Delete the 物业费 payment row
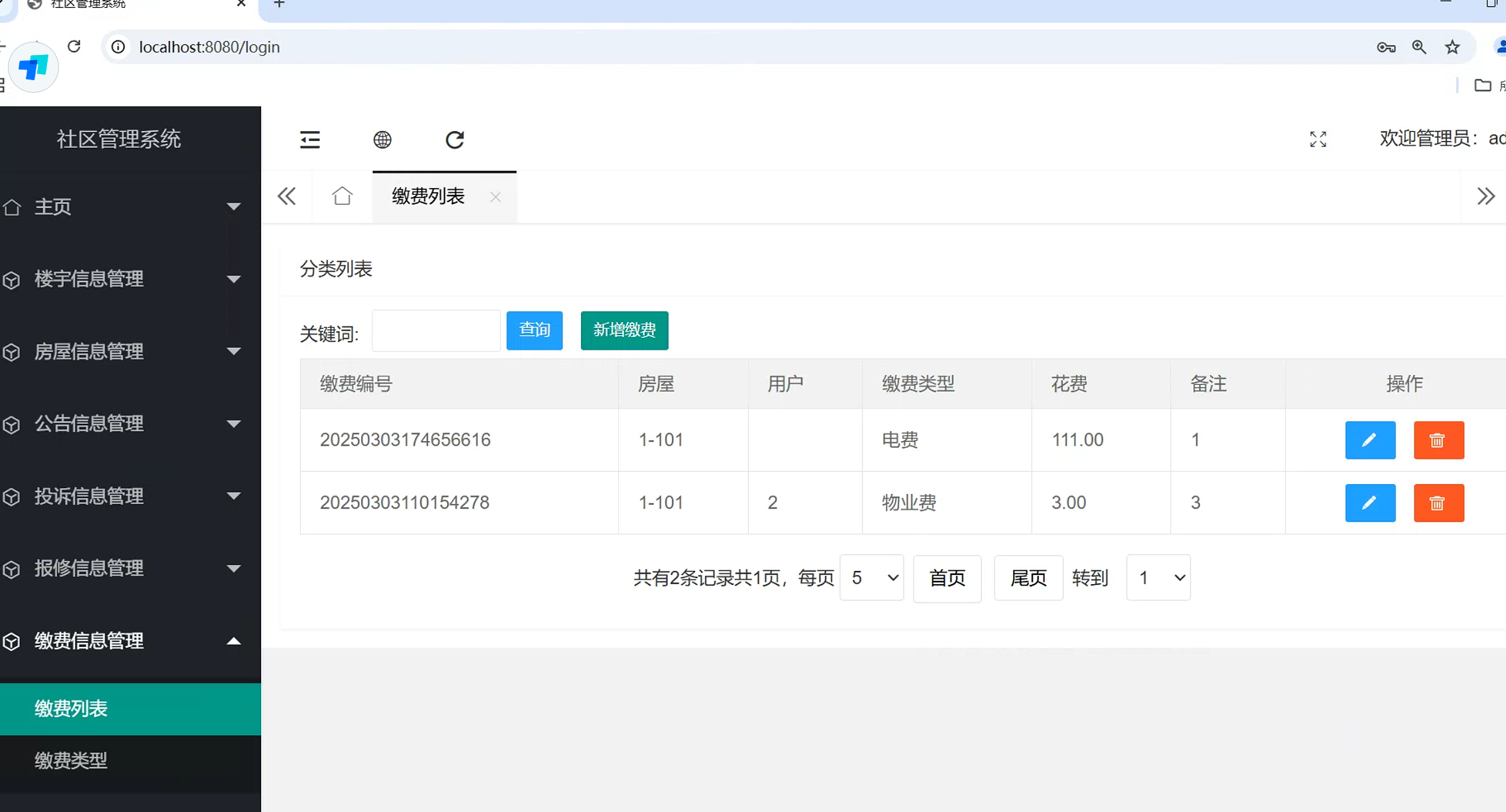 click(1438, 503)
